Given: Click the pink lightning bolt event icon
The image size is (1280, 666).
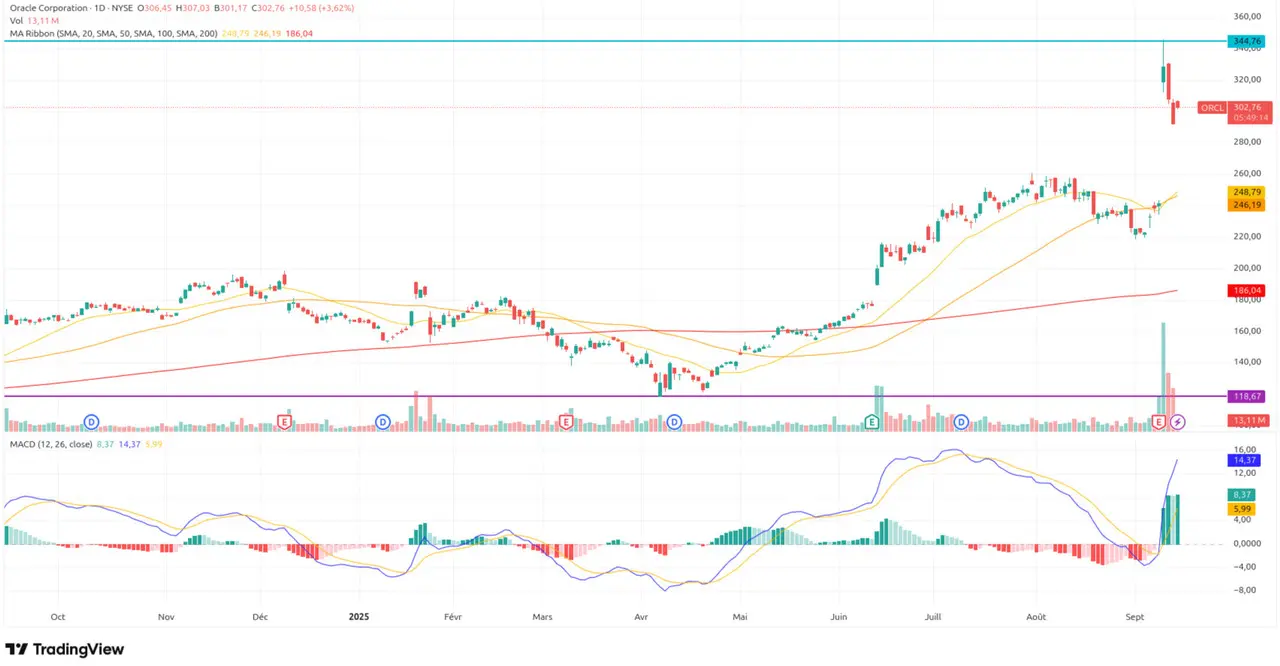Looking at the screenshot, I should (x=1177, y=422).
